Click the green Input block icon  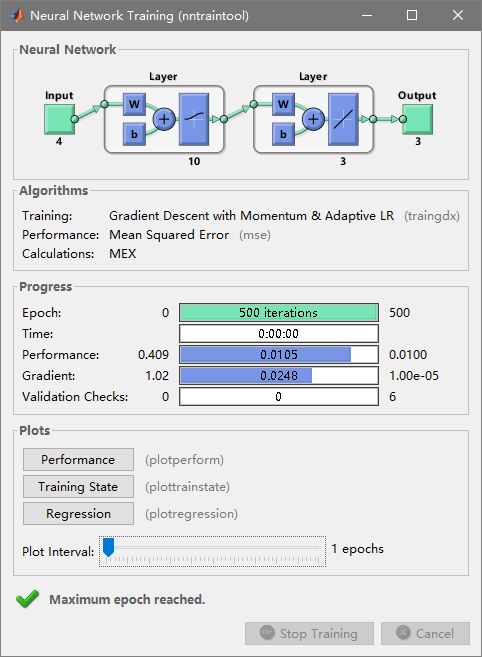(x=60, y=119)
